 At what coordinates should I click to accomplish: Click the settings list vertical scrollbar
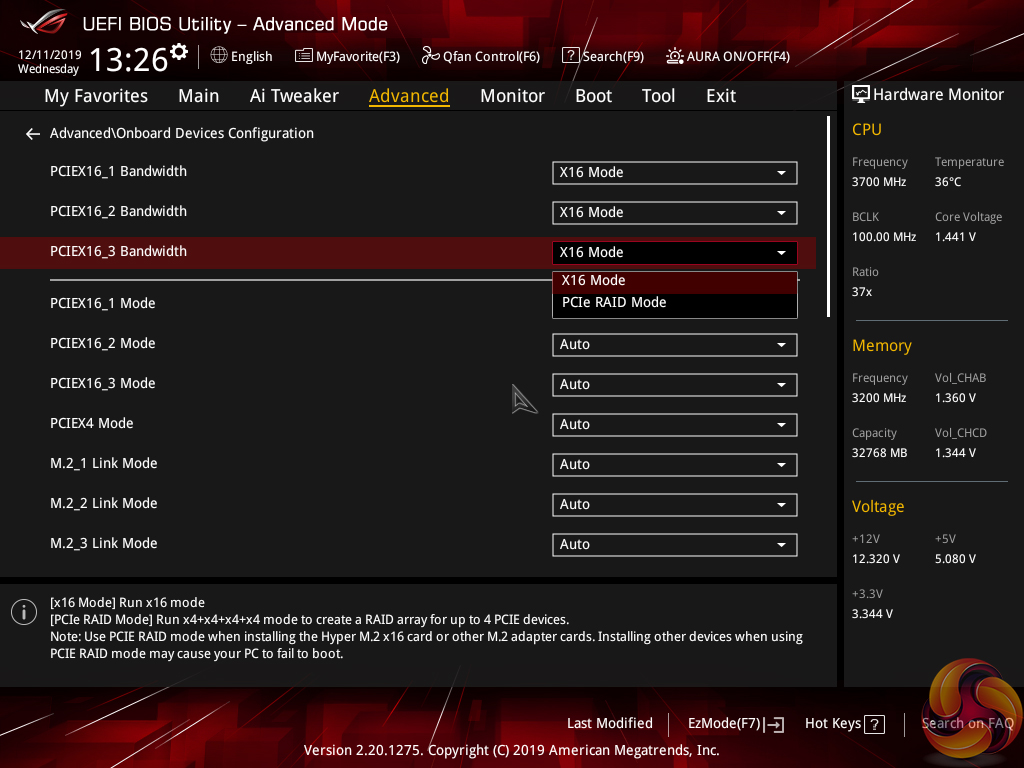tap(828, 217)
